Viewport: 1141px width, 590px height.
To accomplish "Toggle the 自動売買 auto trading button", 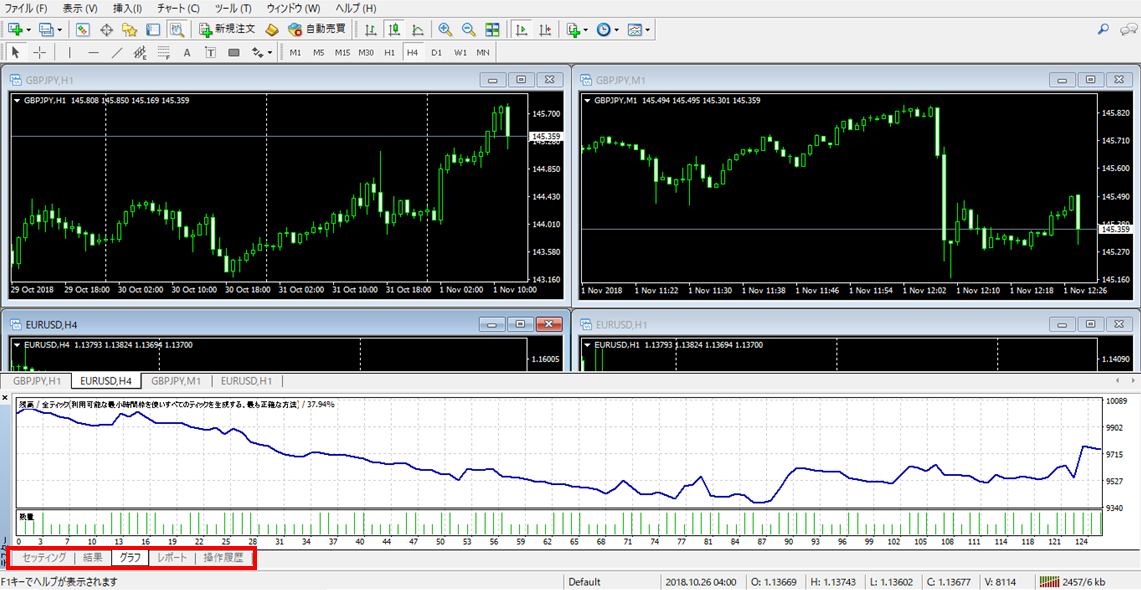I will point(317,30).
